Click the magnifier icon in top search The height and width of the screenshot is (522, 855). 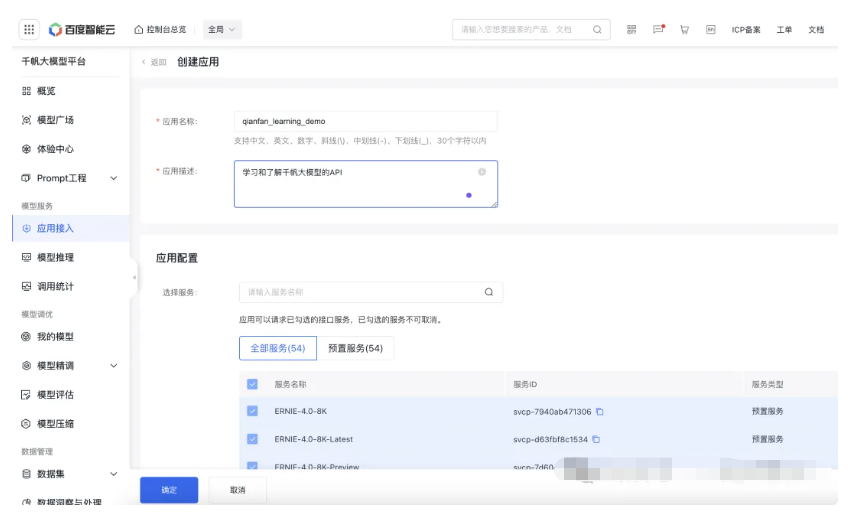point(597,29)
